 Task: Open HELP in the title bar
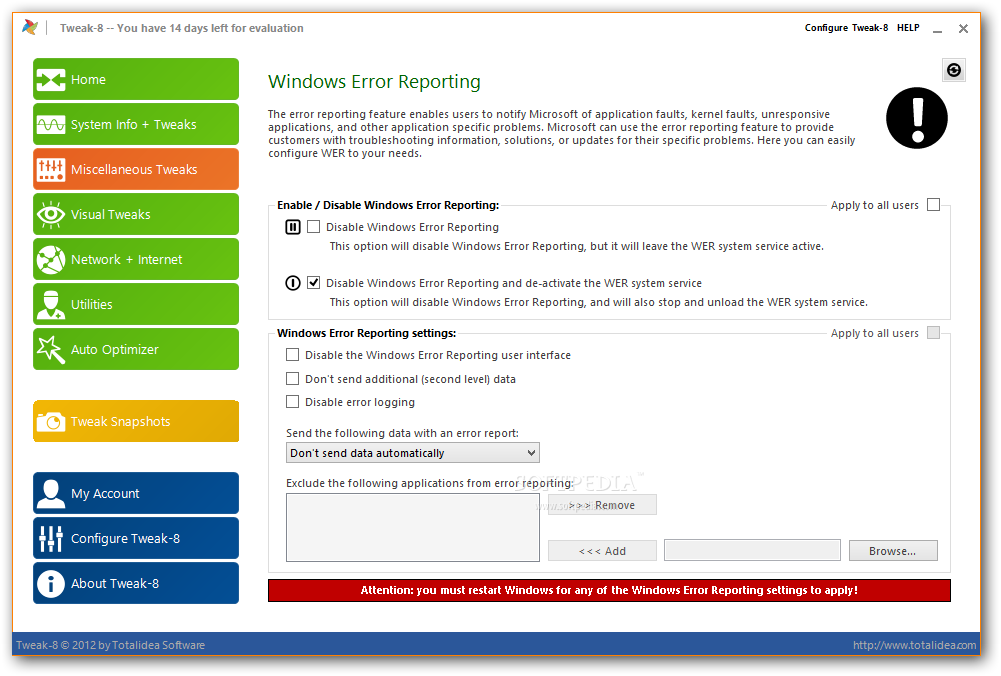[908, 28]
